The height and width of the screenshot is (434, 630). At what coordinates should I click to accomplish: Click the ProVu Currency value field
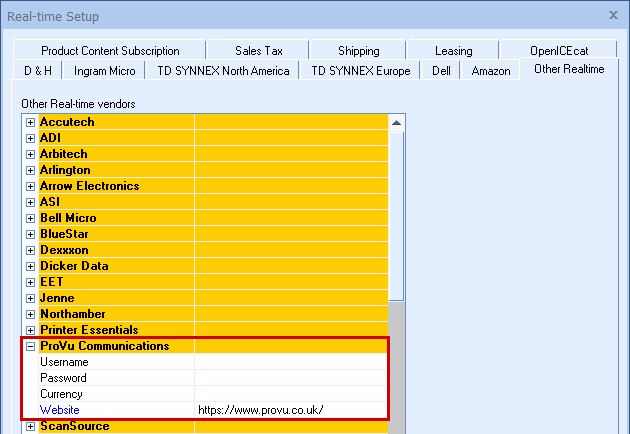coord(290,394)
